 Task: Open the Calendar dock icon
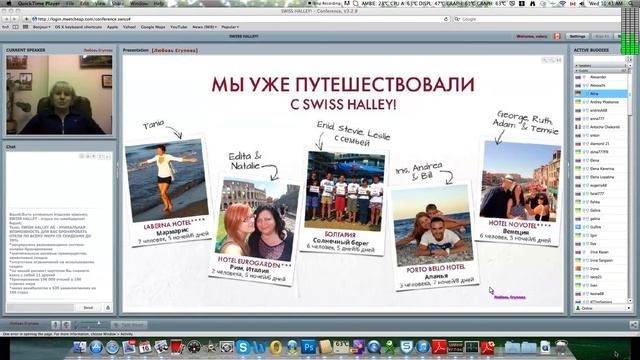click(x=145, y=347)
